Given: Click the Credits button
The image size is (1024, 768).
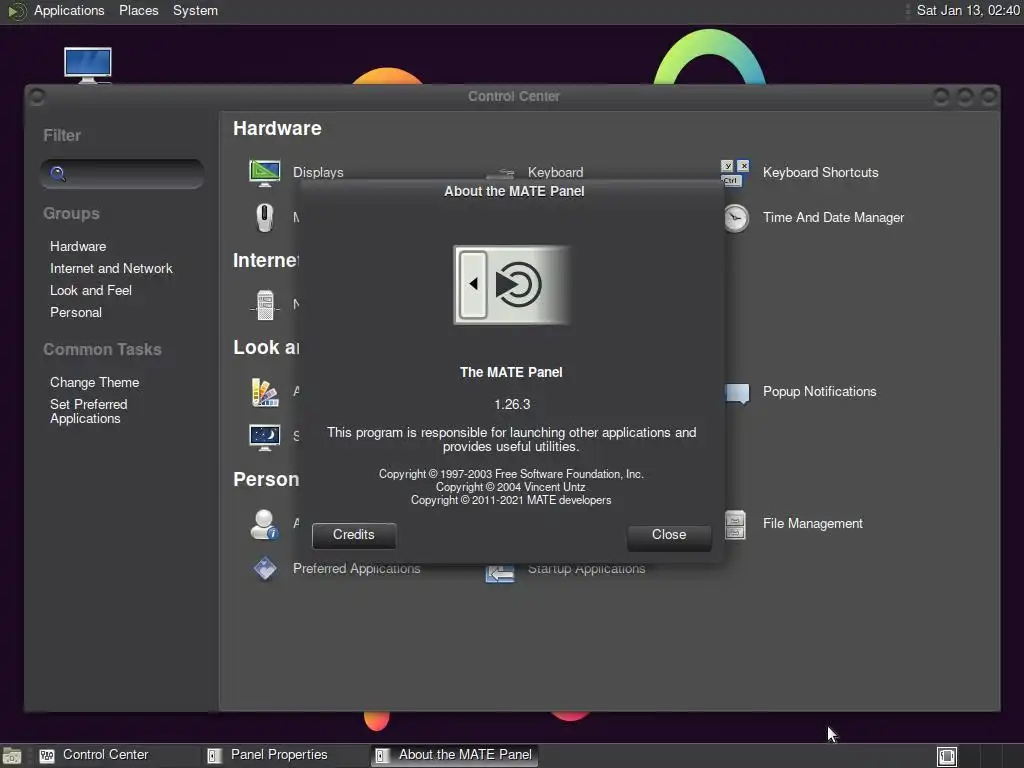Looking at the screenshot, I should coord(354,535).
